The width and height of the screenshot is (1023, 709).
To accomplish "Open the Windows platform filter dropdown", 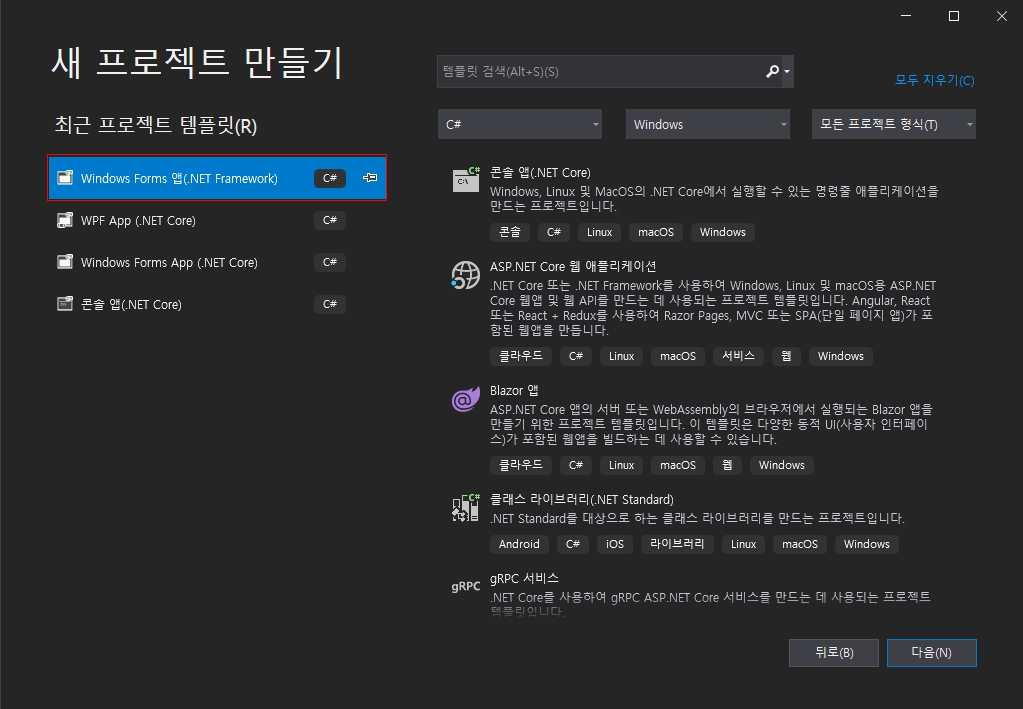I will [x=708, y=124].
